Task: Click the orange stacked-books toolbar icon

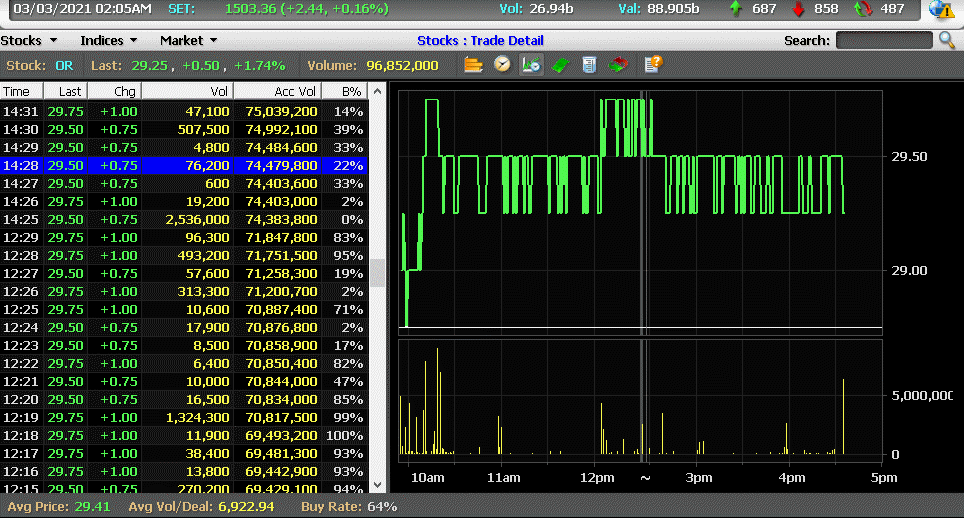Action: tap(473, 65)
